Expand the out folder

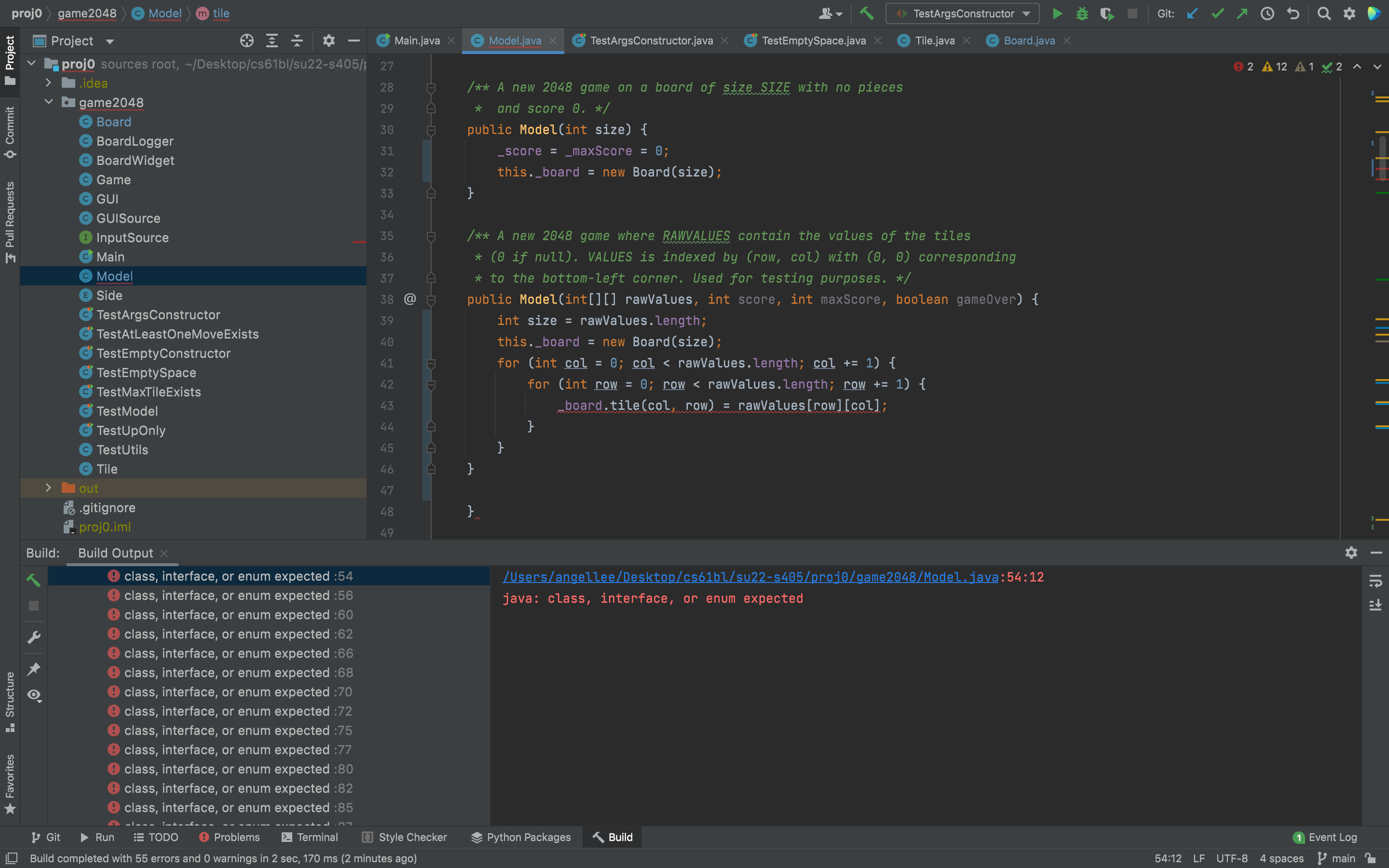[x=48, y=488]
